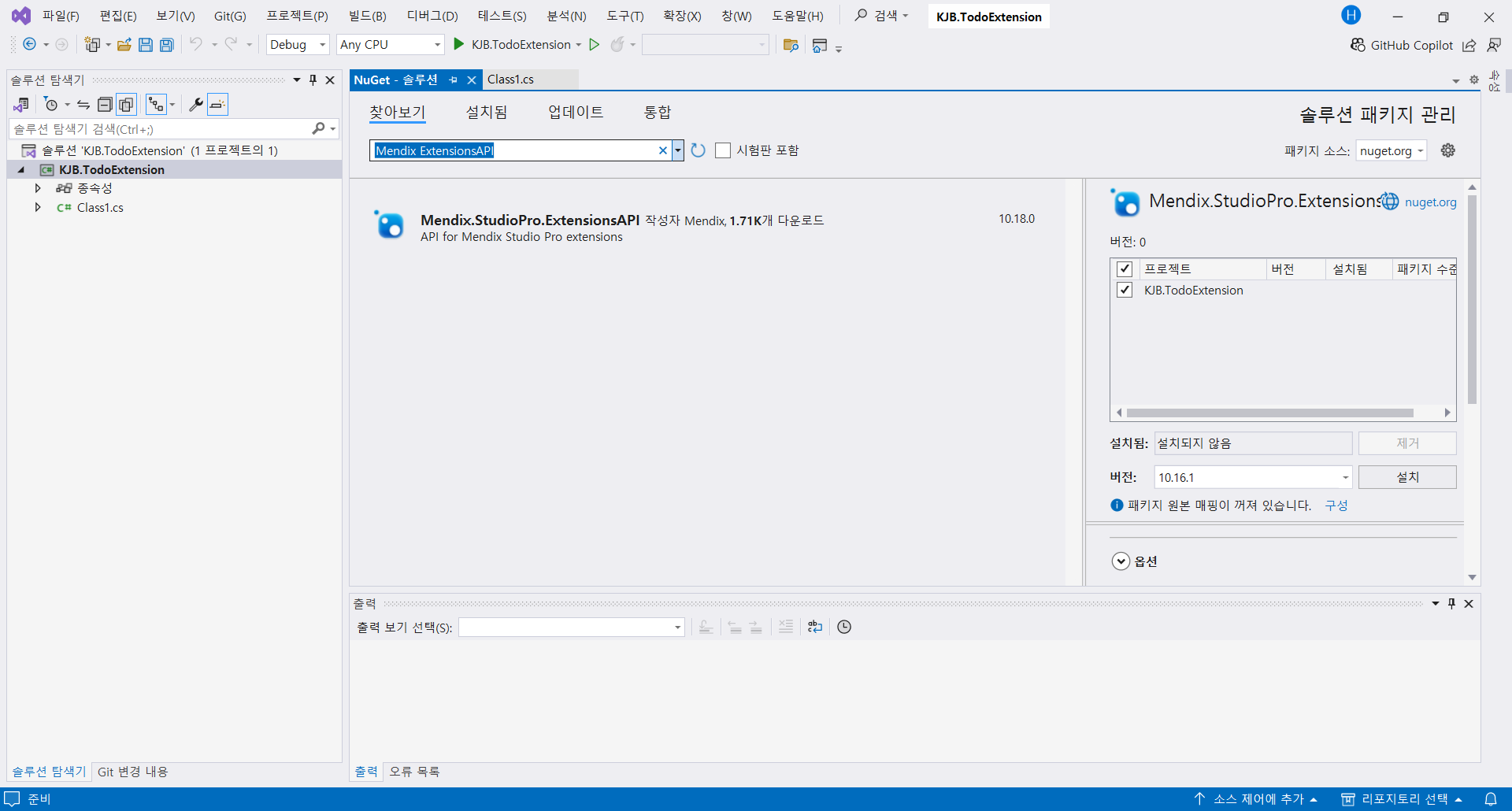Screen dimensions: 1512x811
Task: Click the open file folder icon
Action: coord(124,44)
